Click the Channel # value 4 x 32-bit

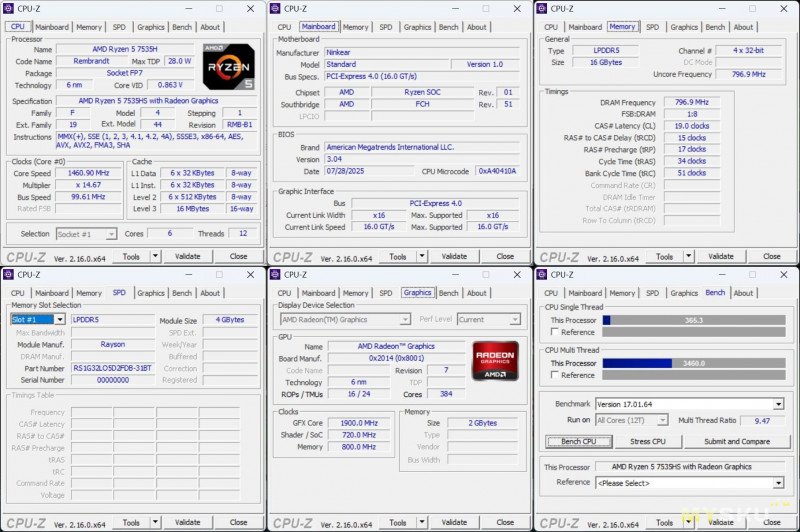[748, 50]
